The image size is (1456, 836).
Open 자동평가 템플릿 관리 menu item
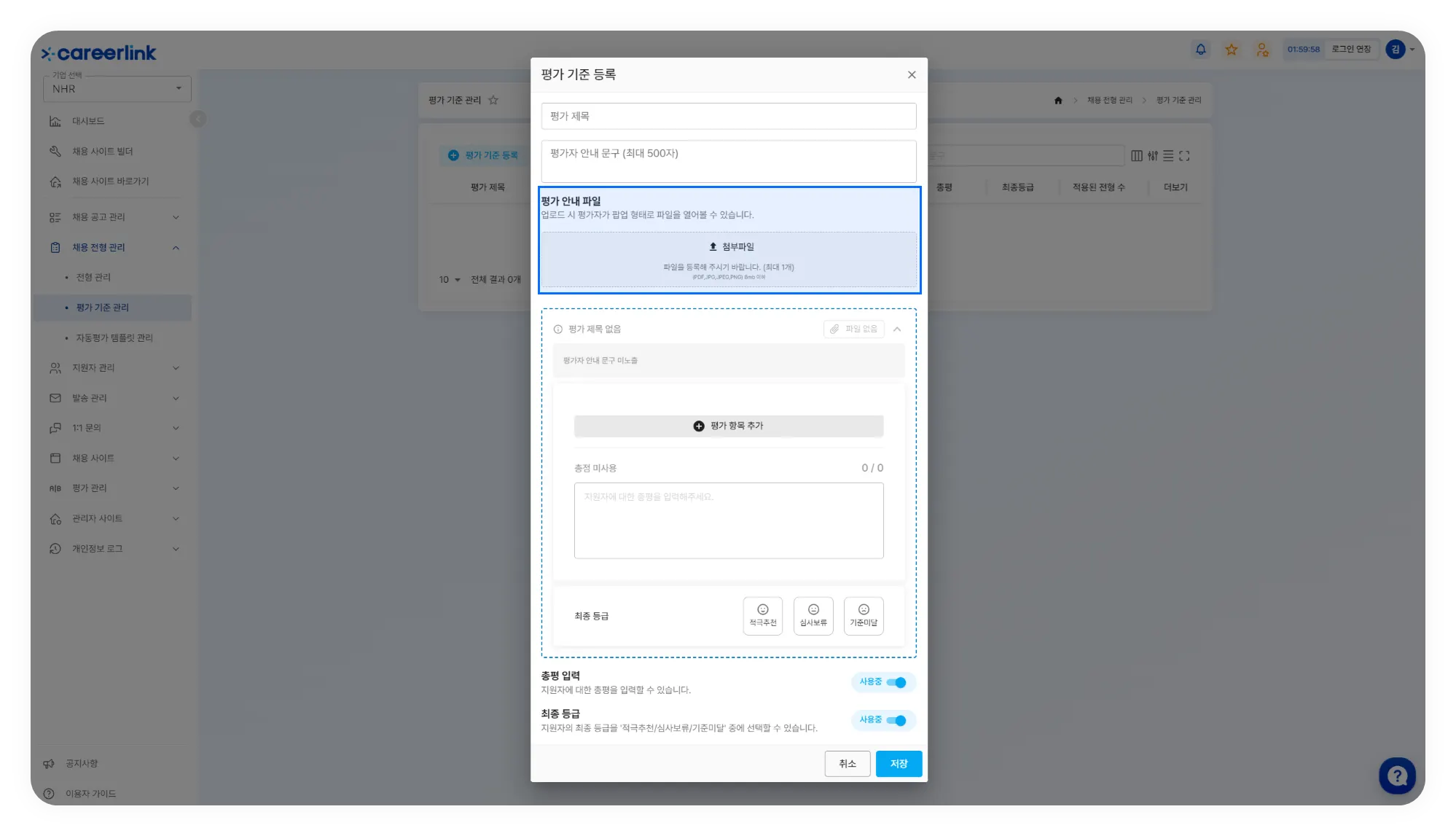[114, 338]
